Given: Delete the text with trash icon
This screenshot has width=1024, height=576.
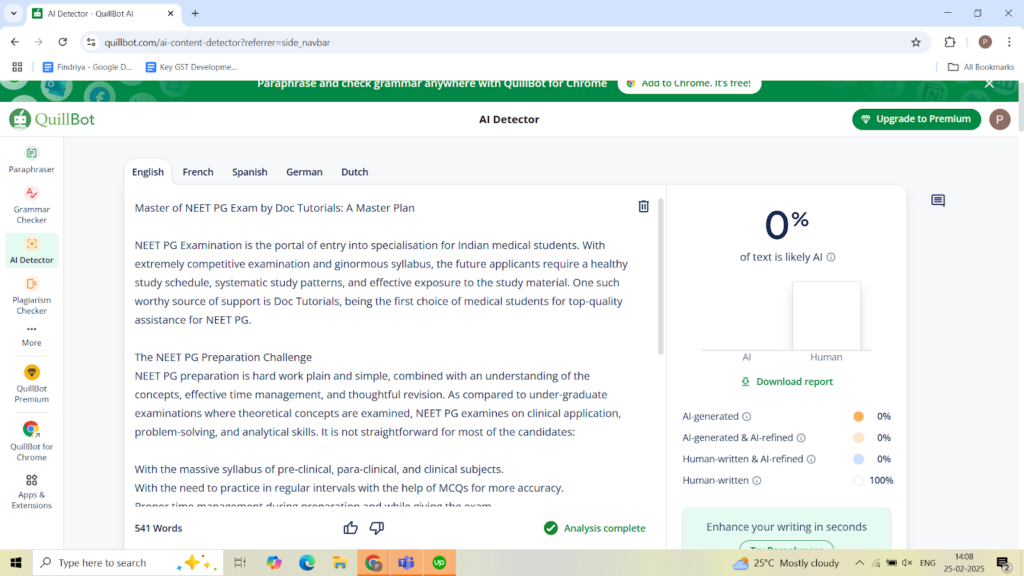Looking at the screenshot, I should click(643, 207).
